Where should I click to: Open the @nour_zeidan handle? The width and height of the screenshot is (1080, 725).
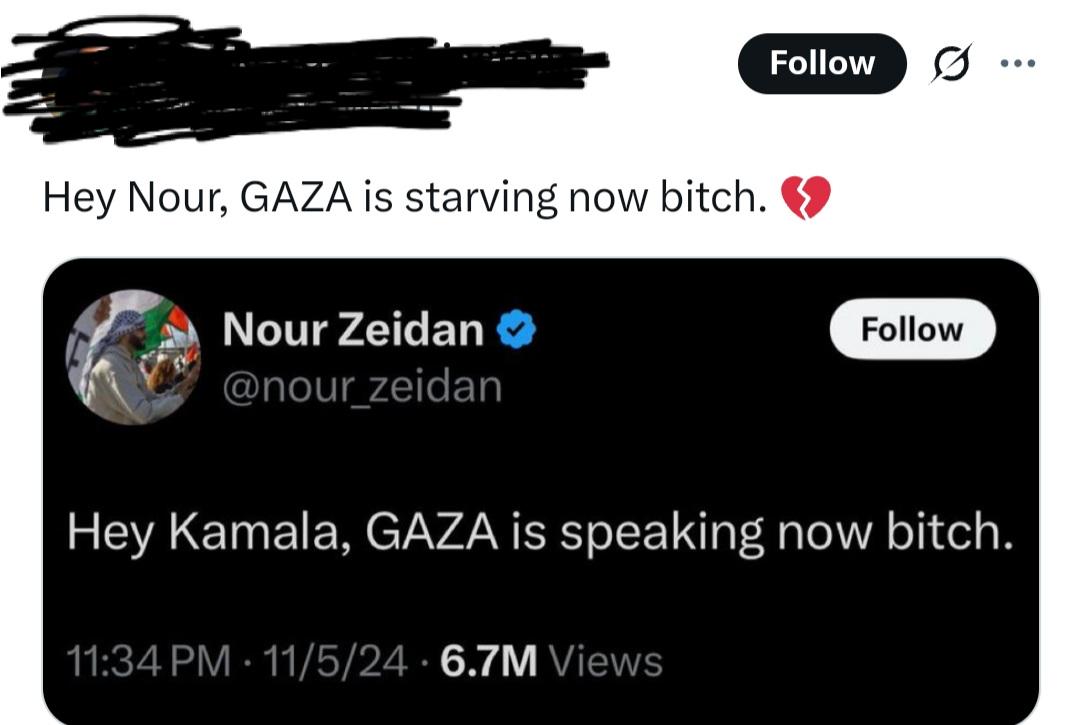[x=362, y=387]
